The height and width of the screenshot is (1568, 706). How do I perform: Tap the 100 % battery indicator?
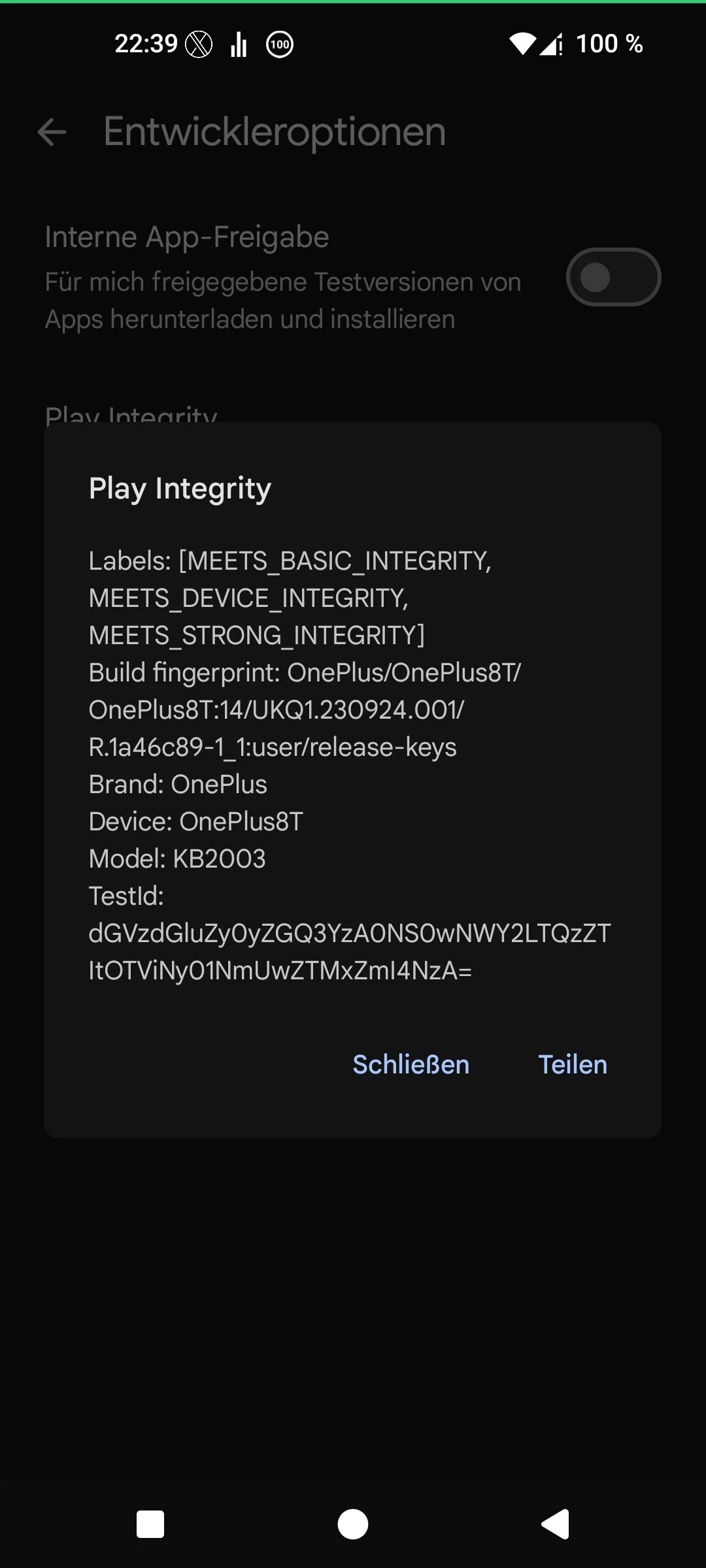tap(609, 44)
